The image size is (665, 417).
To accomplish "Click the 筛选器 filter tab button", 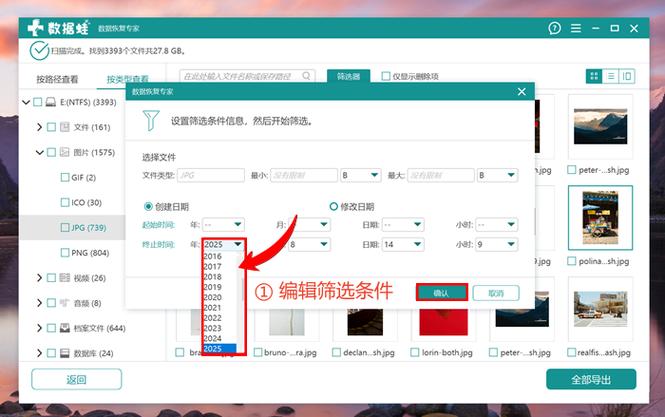I will click(348, 76).
